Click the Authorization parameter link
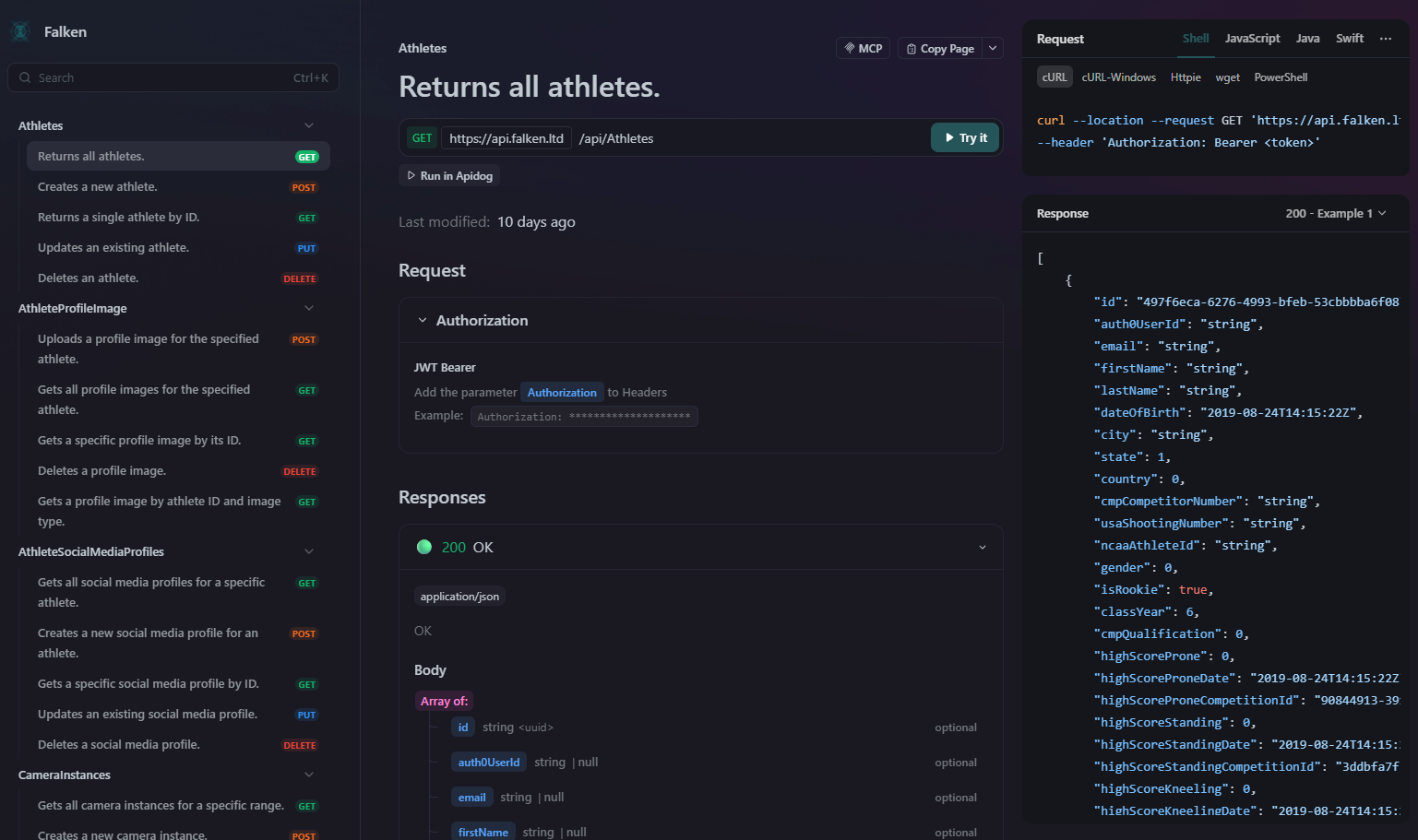The image size is (1418, 840). 562,393
